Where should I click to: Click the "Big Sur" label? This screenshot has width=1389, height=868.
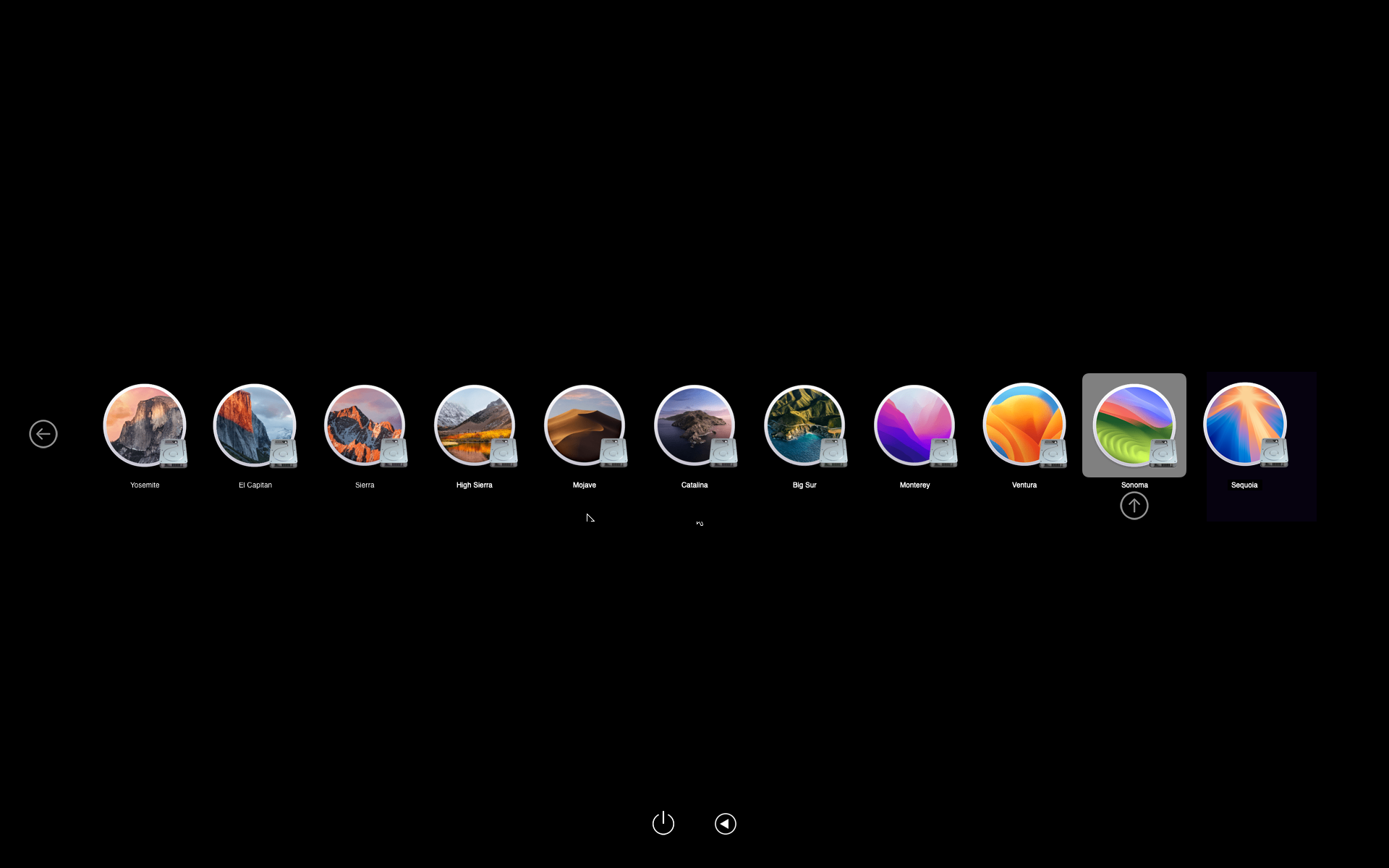tap(804, 485)
